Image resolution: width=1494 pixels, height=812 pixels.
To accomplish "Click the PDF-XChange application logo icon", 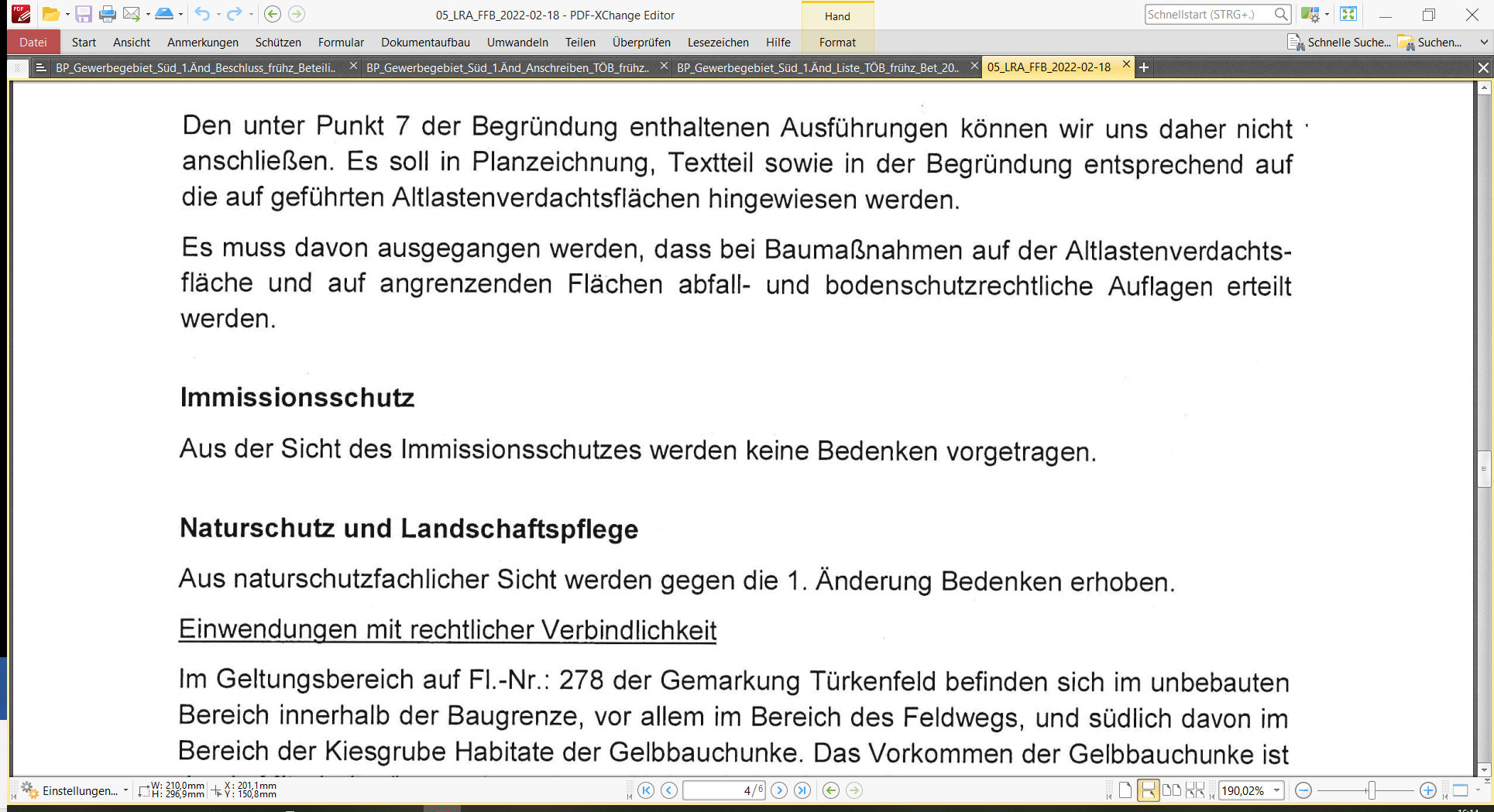I will click(x=21, y=14).
